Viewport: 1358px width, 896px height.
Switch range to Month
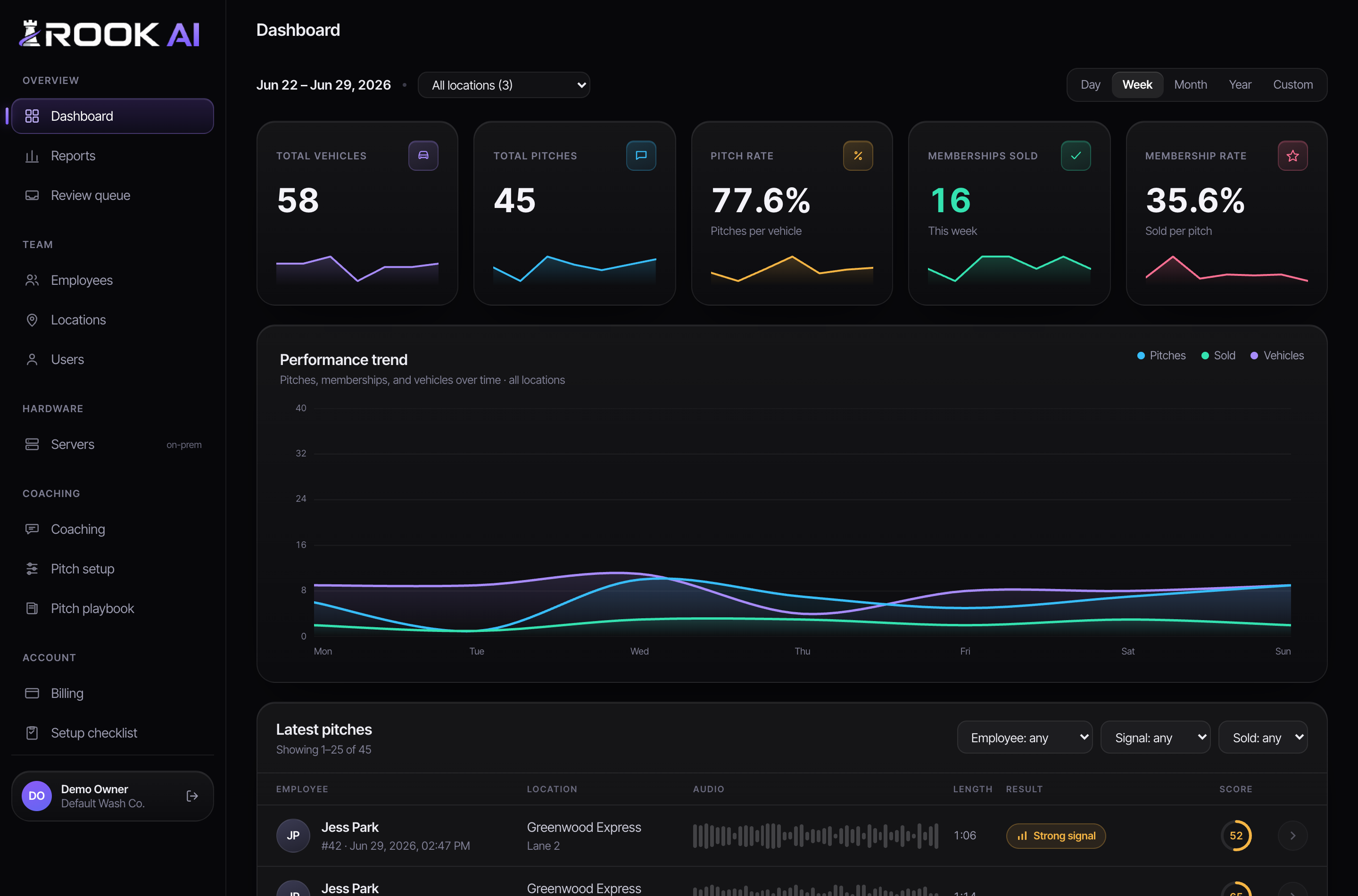pyautogui.click(x=1191, y=84)
